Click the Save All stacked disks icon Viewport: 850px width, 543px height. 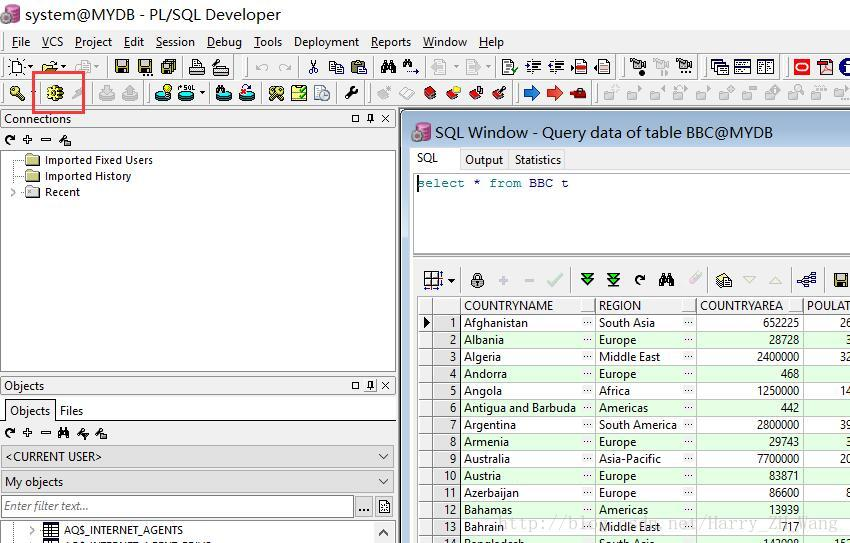click(169, 67)
